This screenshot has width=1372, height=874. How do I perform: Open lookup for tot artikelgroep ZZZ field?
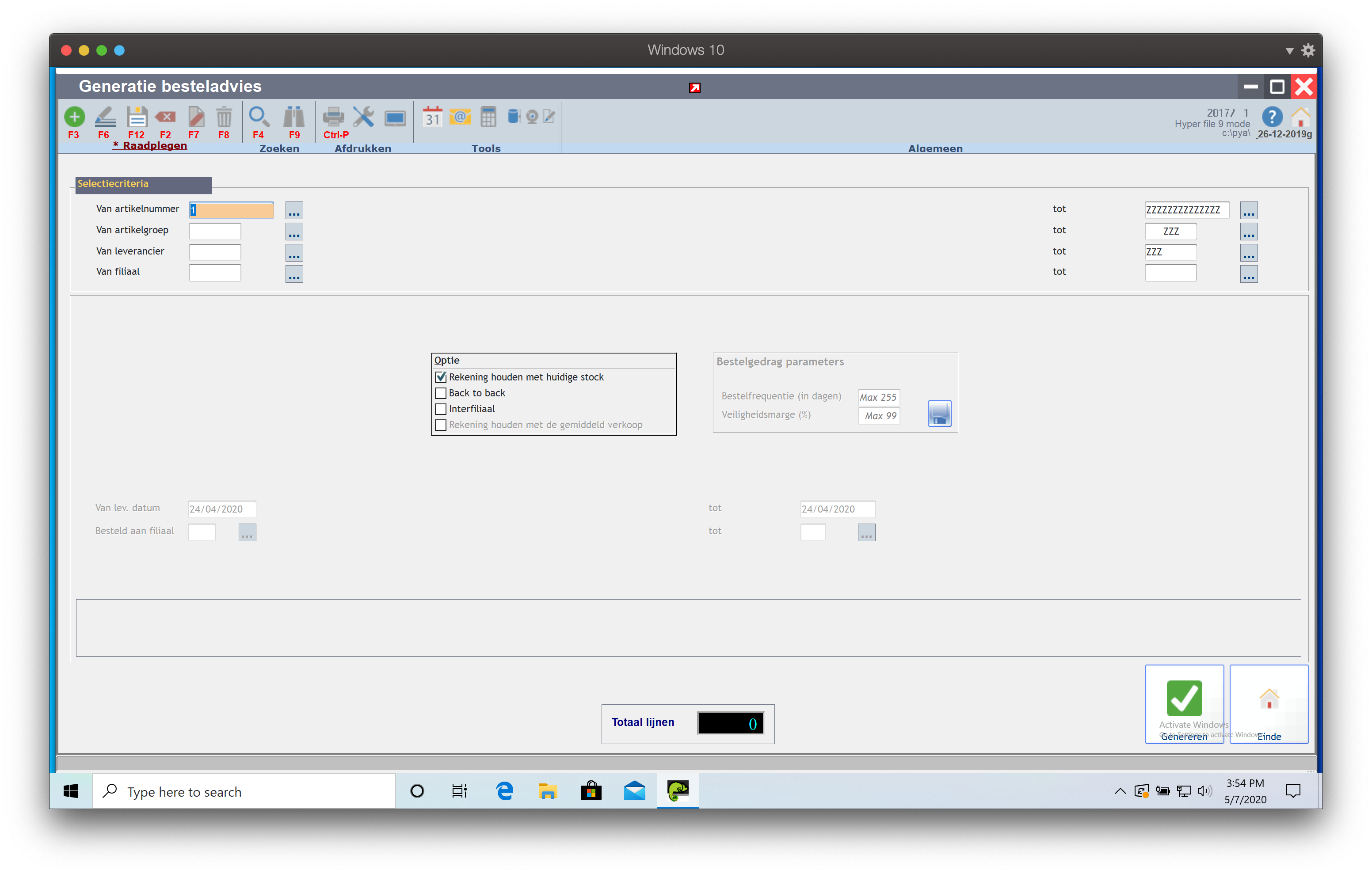click(x=1248, y=232)
